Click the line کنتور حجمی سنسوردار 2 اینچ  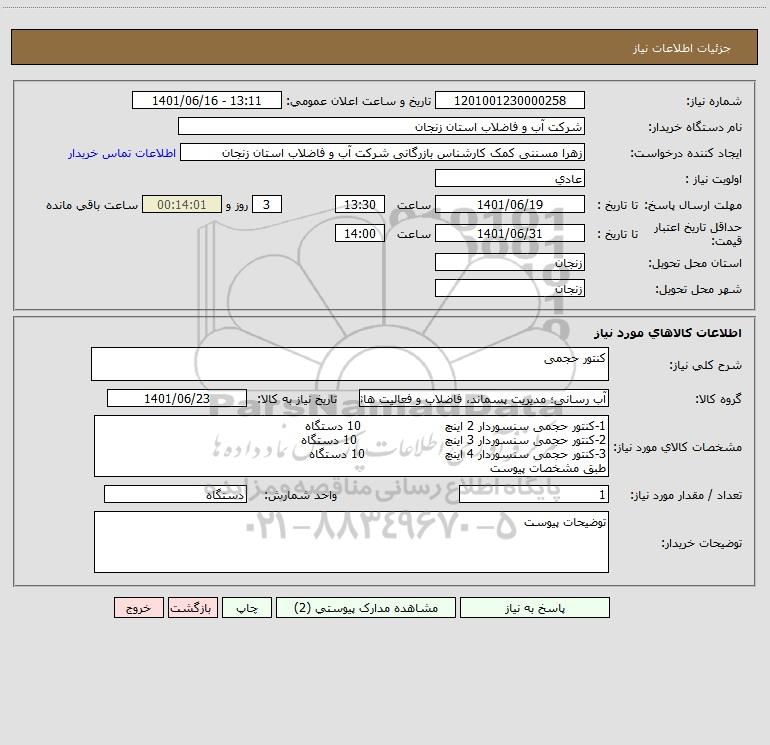(525, 426)
